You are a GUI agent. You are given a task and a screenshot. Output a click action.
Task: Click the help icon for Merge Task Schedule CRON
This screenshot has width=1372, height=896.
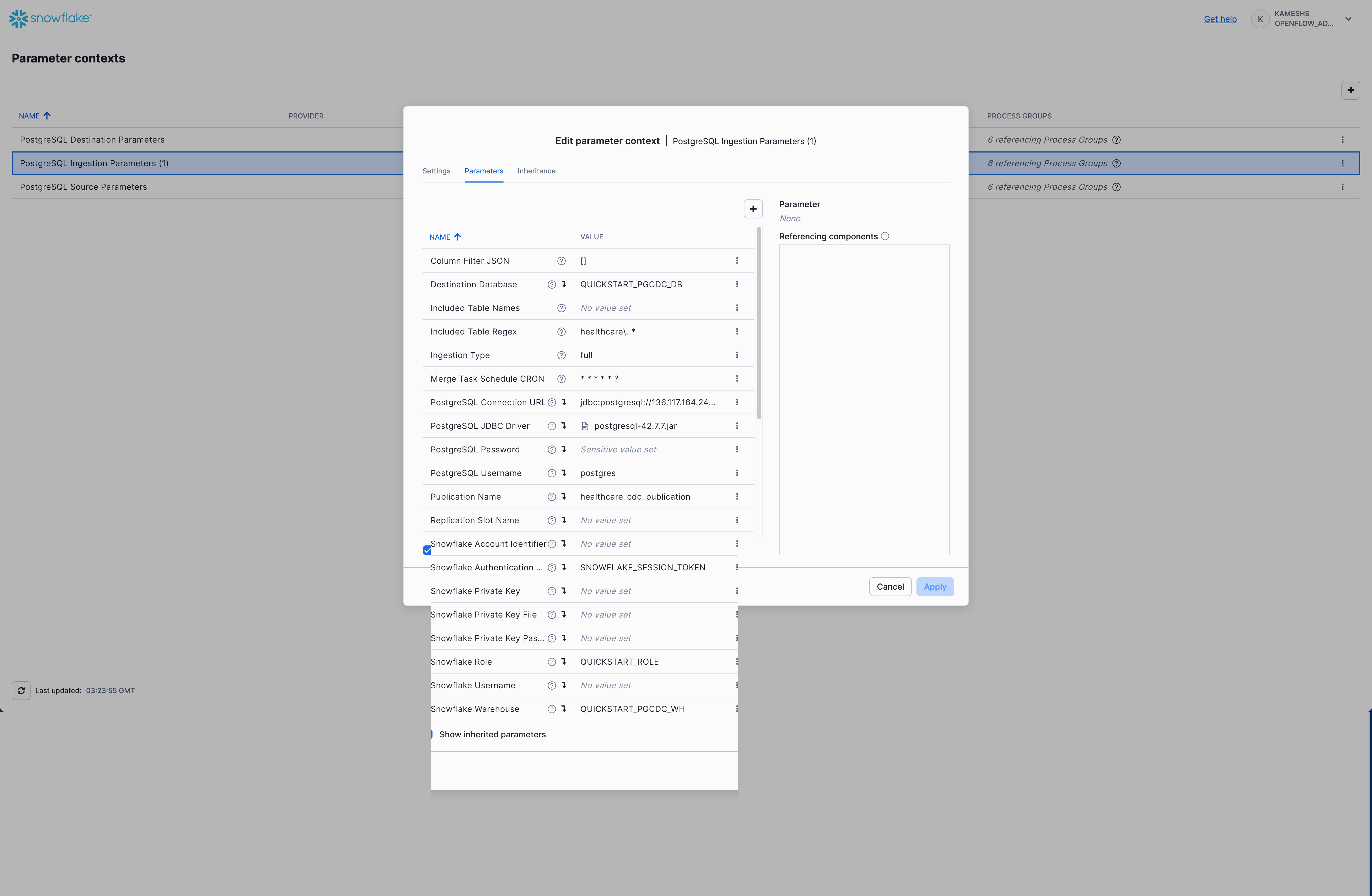coord(561,379)
